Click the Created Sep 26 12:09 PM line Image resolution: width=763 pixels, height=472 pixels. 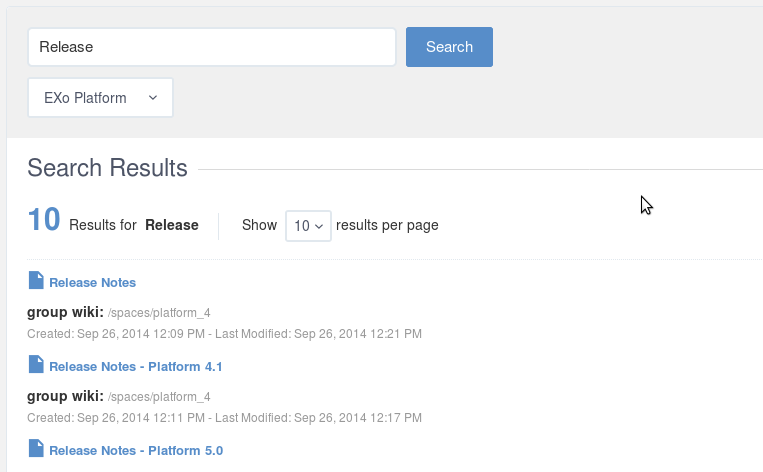pyautogui.click(x=224, y=334)
